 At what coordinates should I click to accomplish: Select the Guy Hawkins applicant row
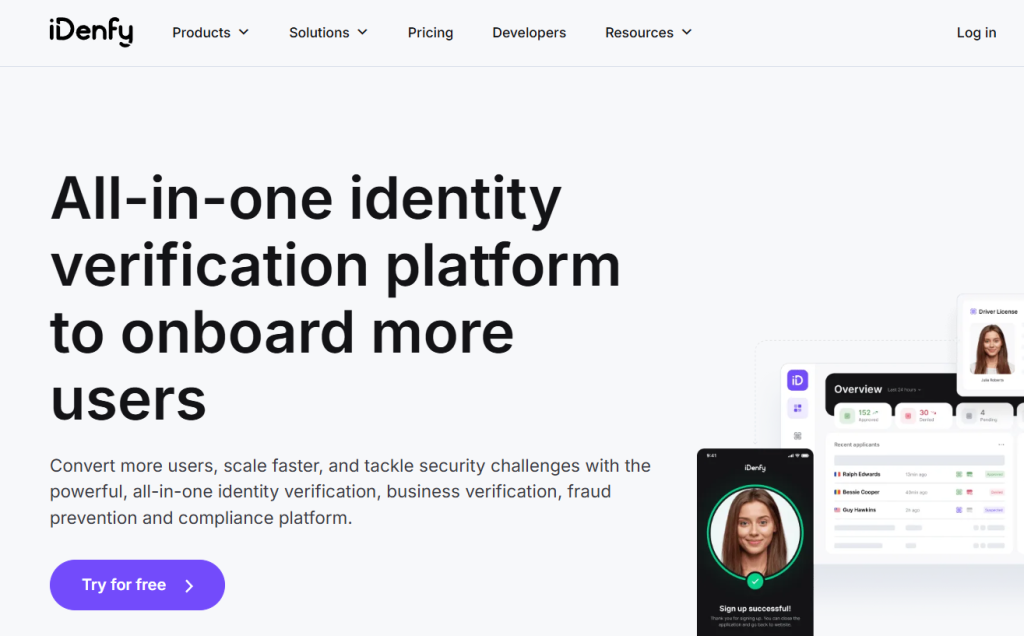[919, 509]
